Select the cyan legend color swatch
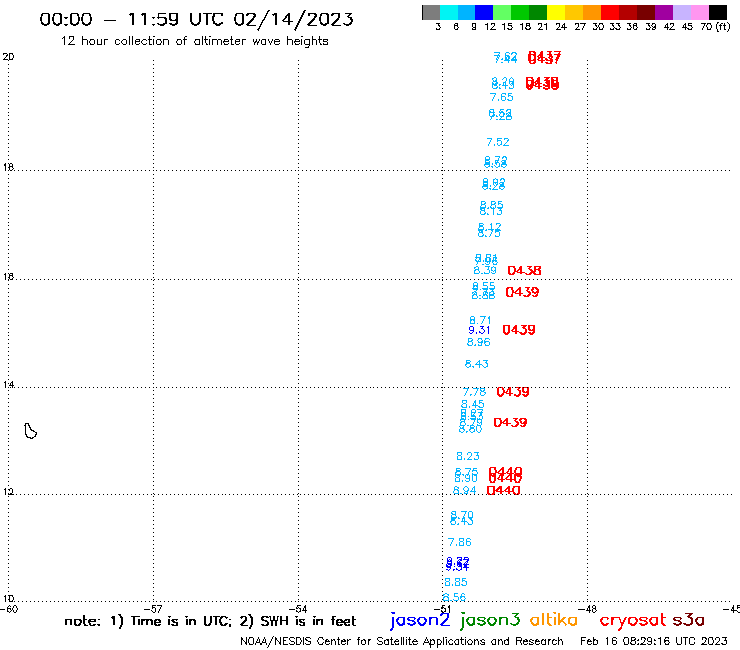 449,12
